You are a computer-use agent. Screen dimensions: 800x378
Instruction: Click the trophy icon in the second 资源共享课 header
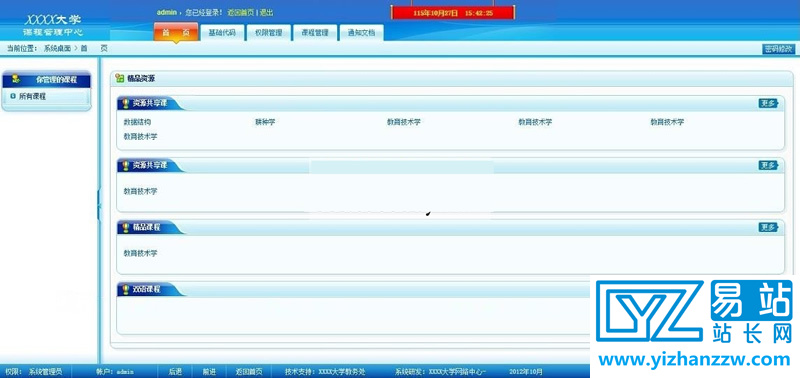click(126, 166)
